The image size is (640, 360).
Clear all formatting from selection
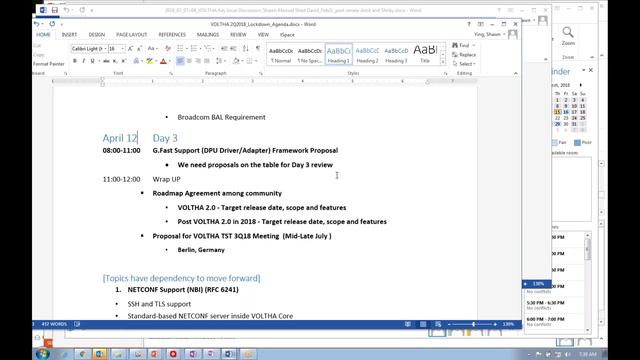(168, 49)
